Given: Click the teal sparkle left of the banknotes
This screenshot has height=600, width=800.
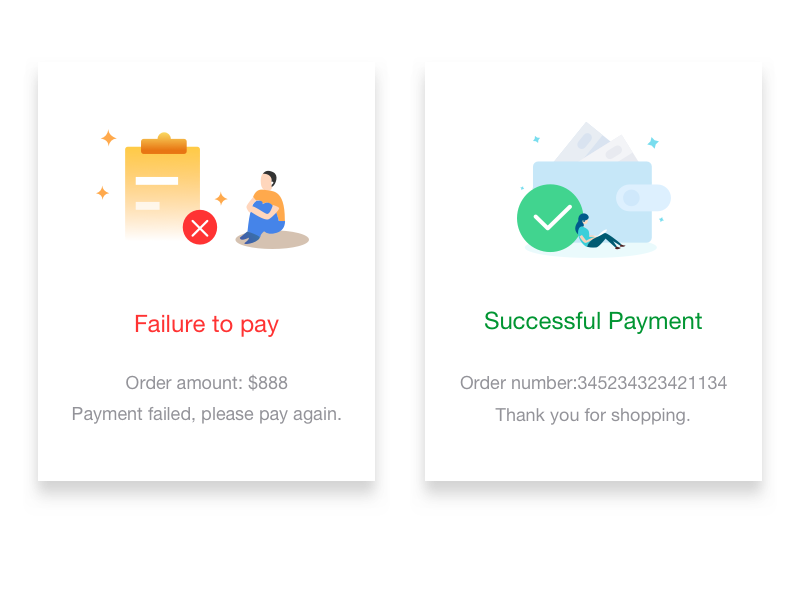Looking at the screenshot, I should pyautogui.click(x=536, y=139).
